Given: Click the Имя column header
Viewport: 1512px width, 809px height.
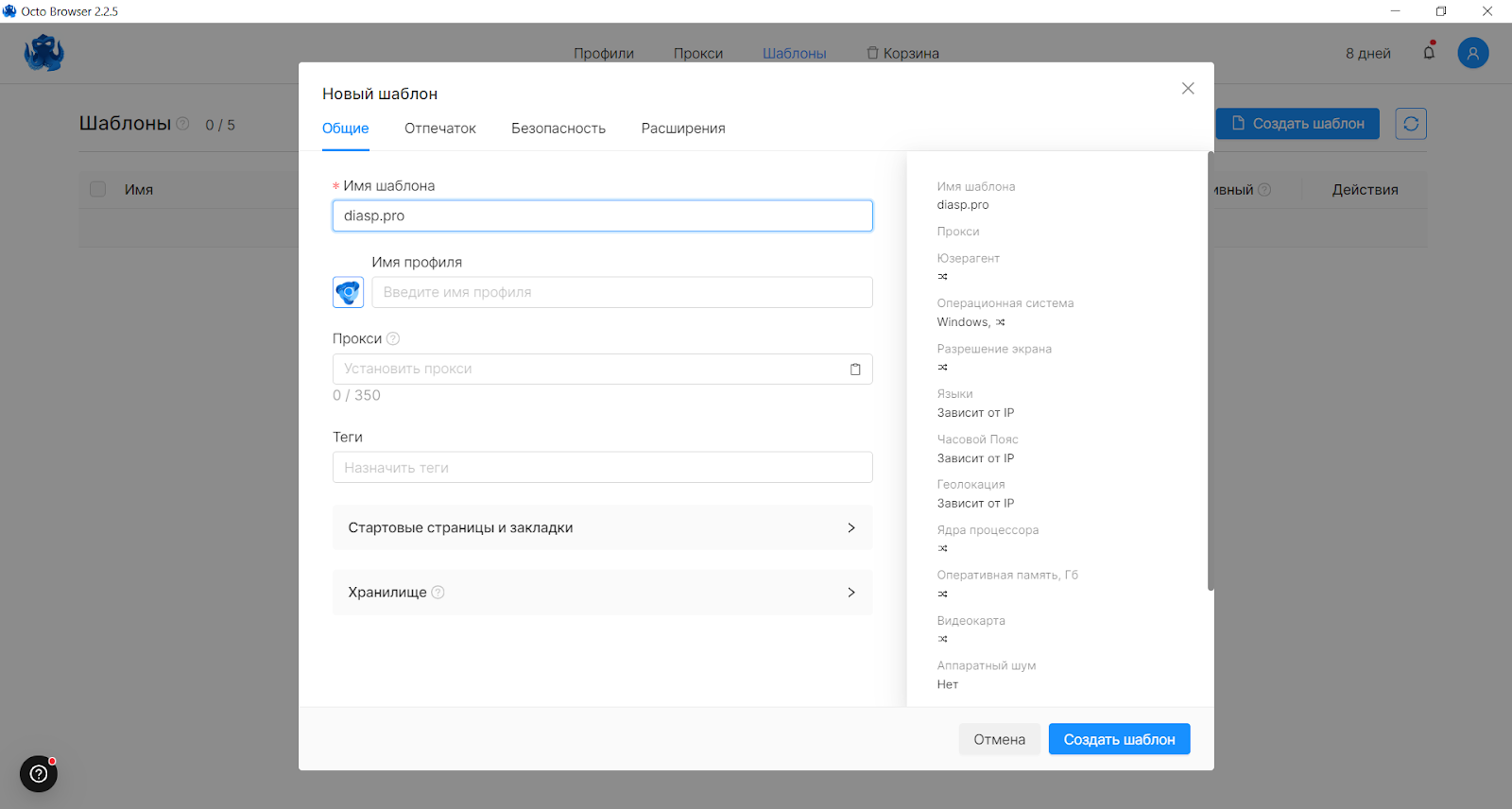Looking at the screenshot, I should [x=139, y=190].
